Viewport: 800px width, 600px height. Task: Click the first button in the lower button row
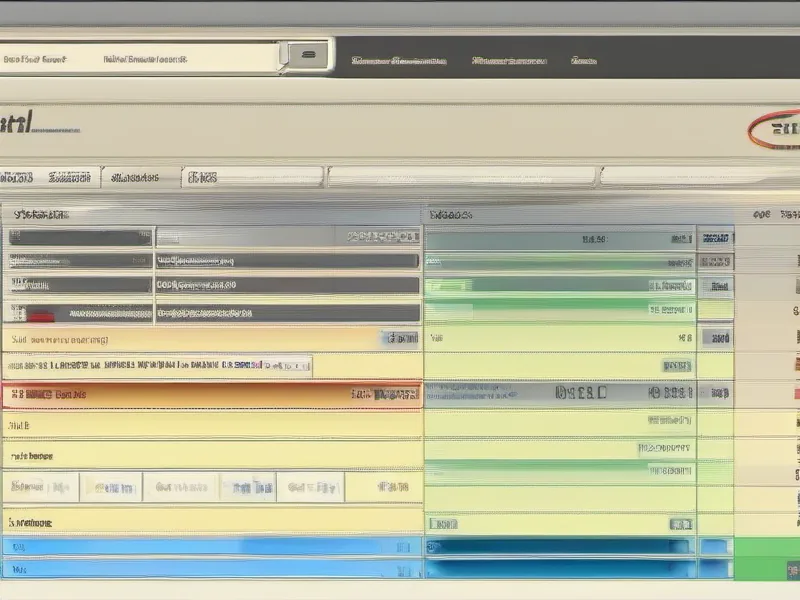coord(39,487)
